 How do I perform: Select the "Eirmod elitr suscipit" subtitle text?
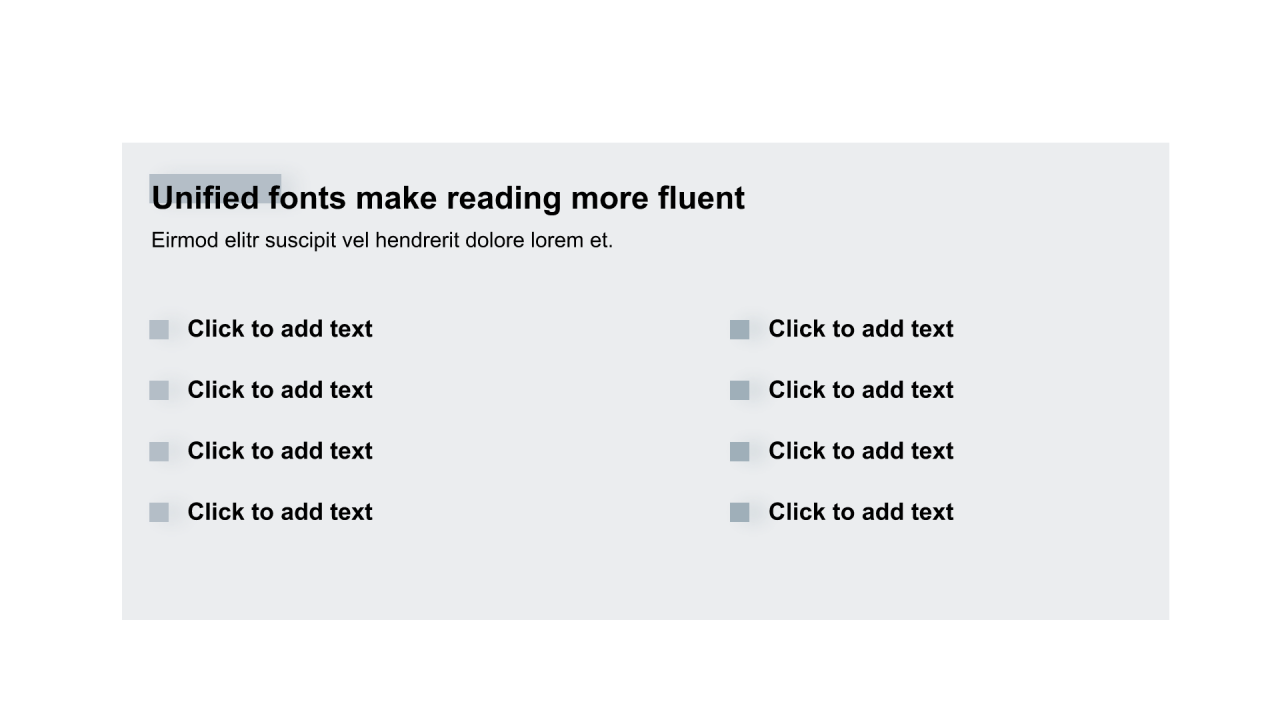(382, 241)
